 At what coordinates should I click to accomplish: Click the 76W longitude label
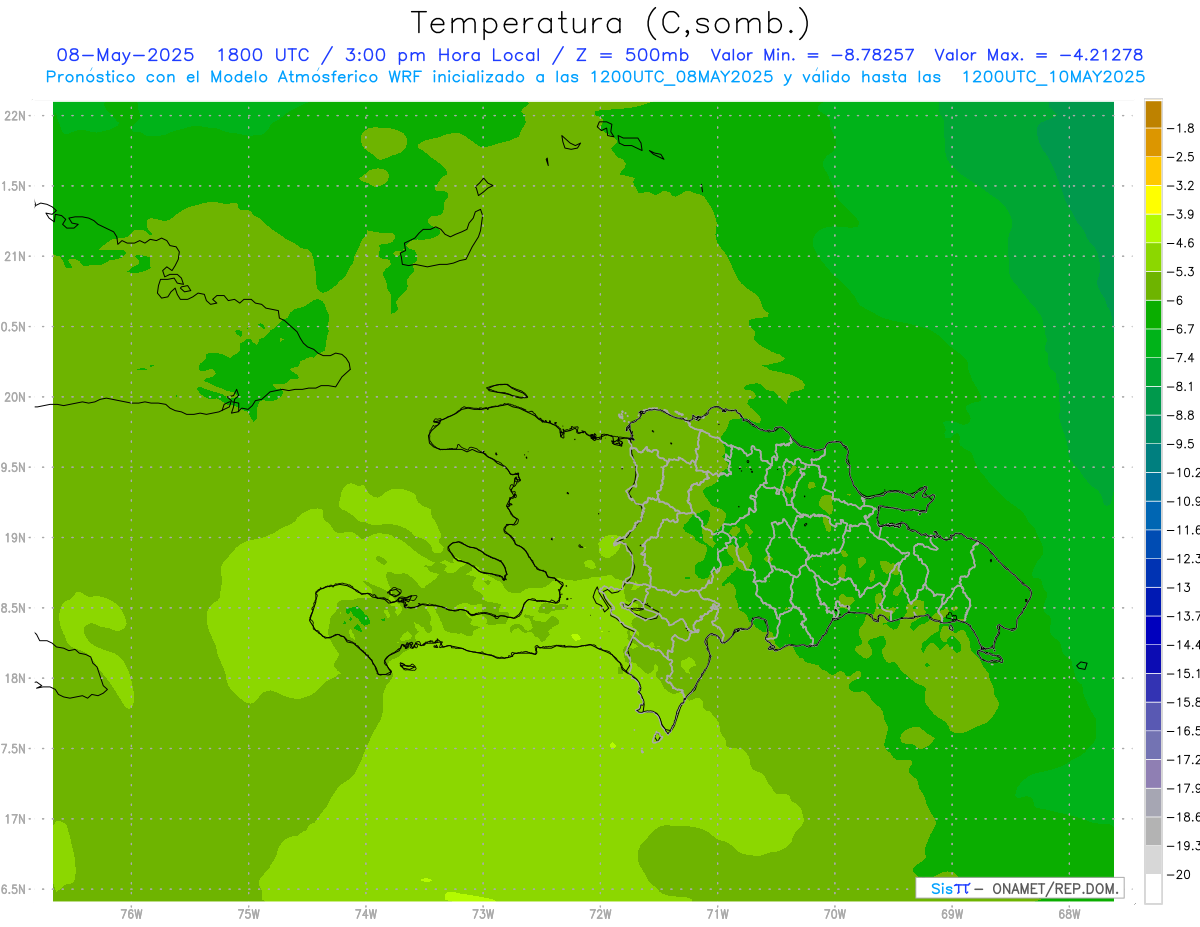[131, 914]
